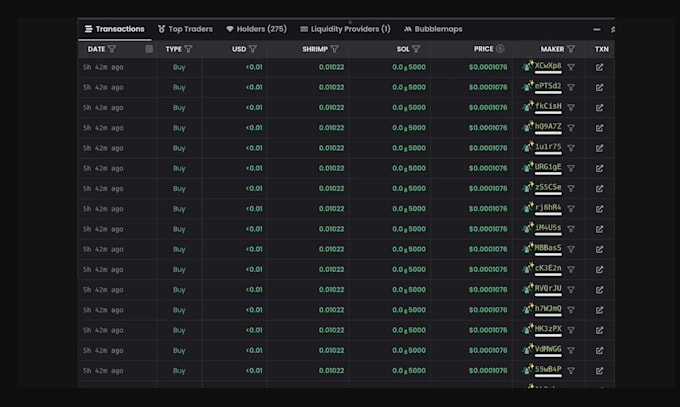The height and width of the screenshot is (407, 680).
Task: Filter transactions by maker rj8hR4
Action: (571, 209)
